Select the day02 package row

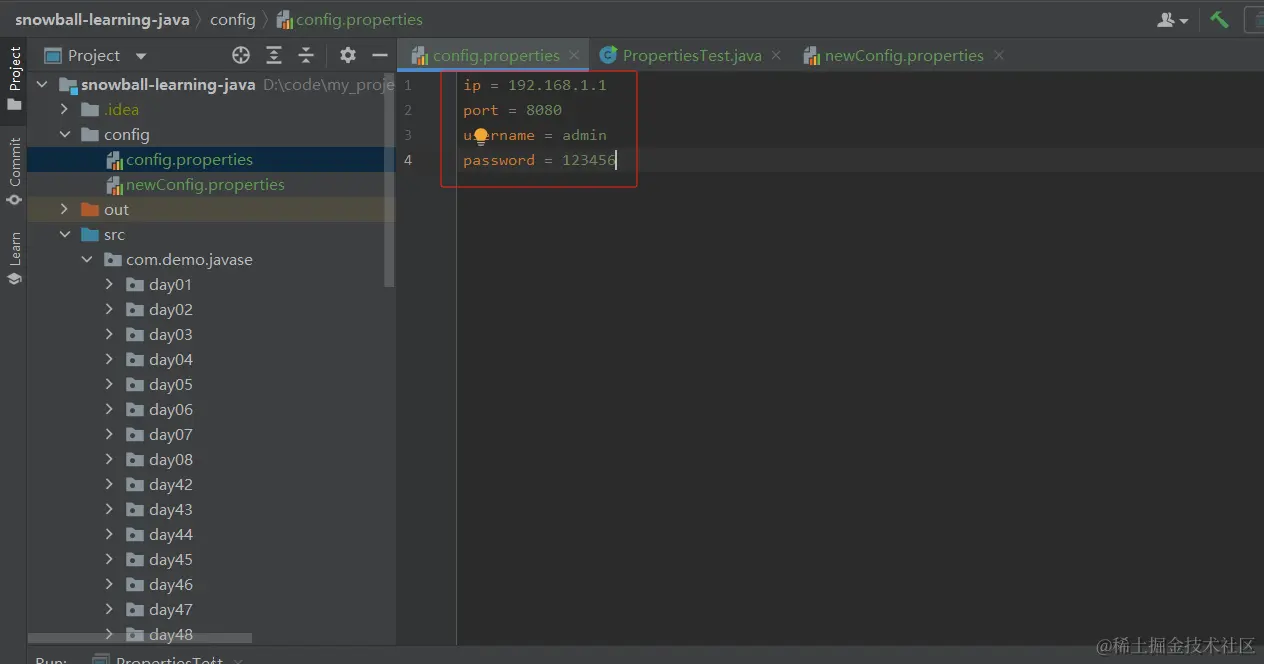(211, 310)
